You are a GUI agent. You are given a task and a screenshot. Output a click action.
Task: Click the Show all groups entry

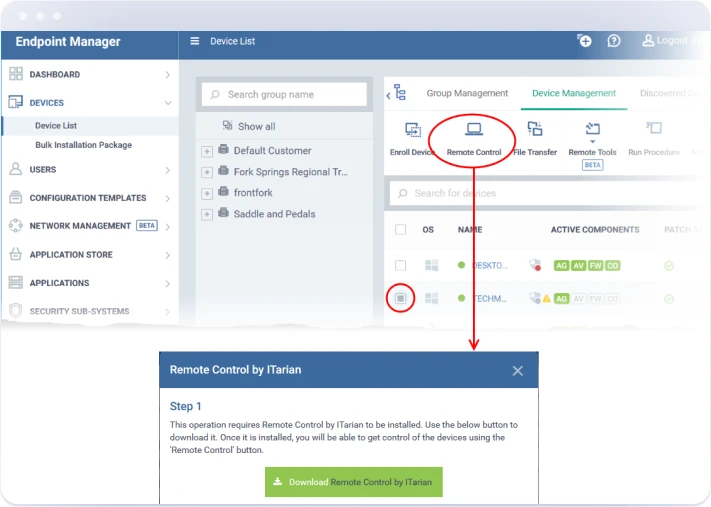click(x=256, y=127)
